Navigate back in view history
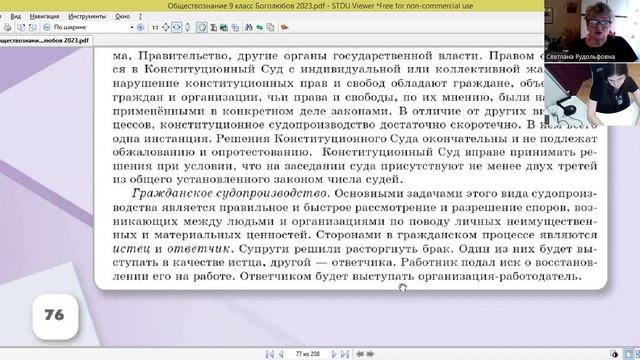Image resolution: width=640 pixels, height=360 pixels. tap(360, 354)
